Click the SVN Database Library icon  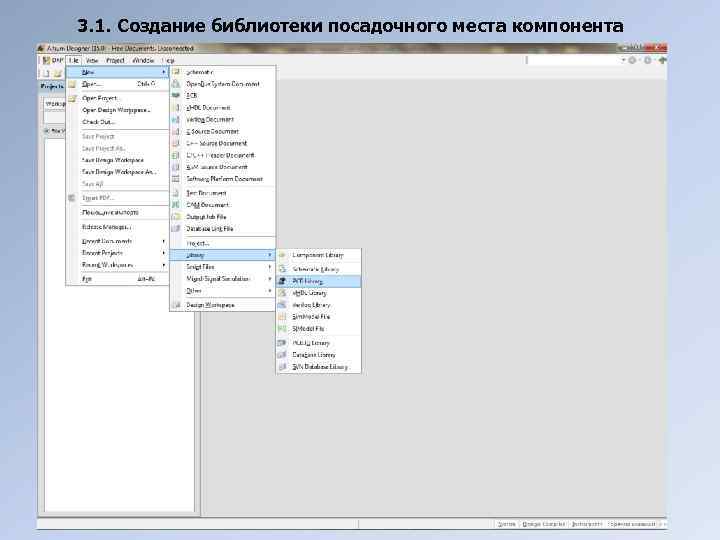282,367
